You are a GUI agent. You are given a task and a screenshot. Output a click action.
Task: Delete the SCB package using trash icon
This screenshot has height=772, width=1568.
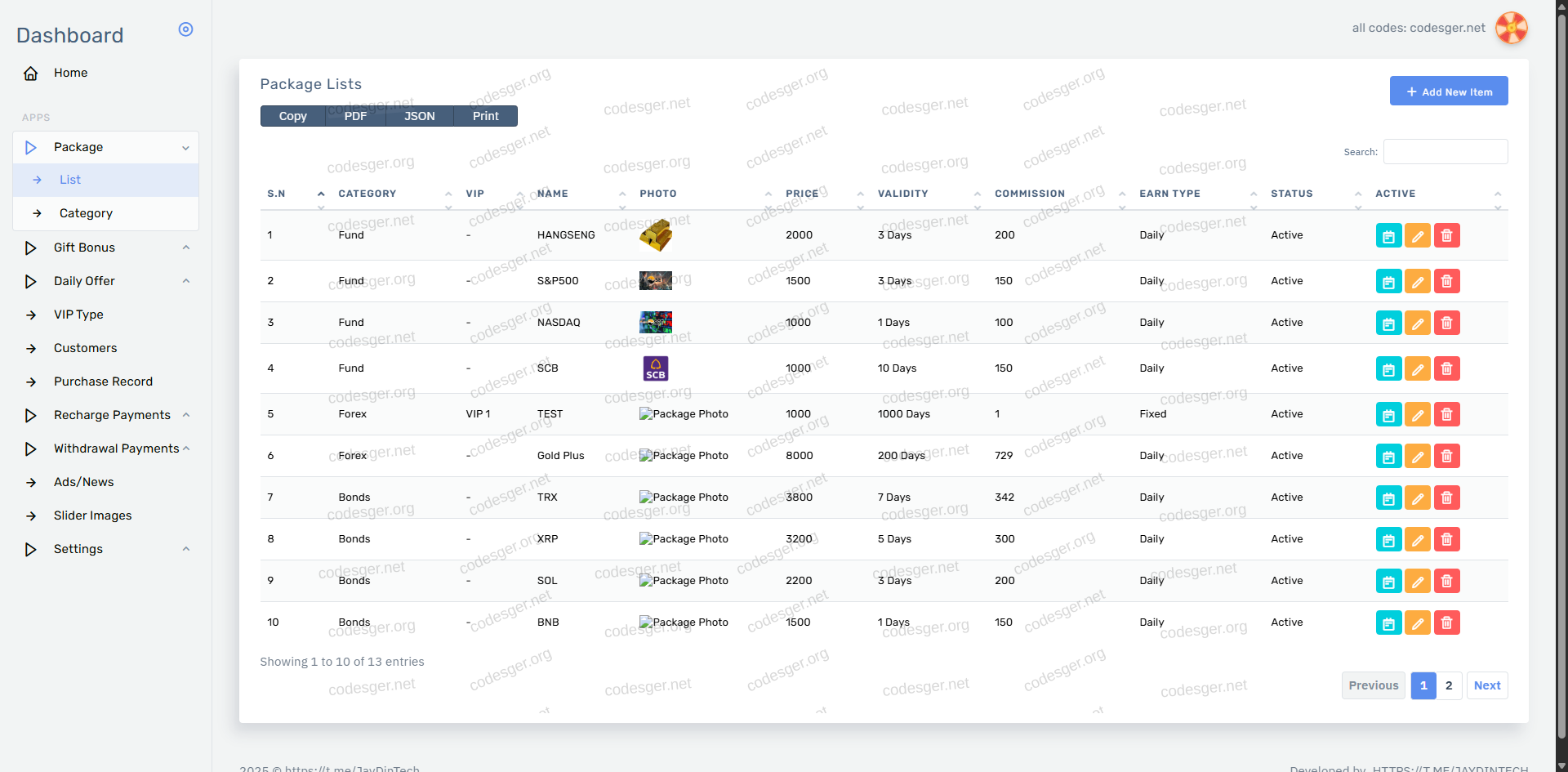click(1446, 369)
